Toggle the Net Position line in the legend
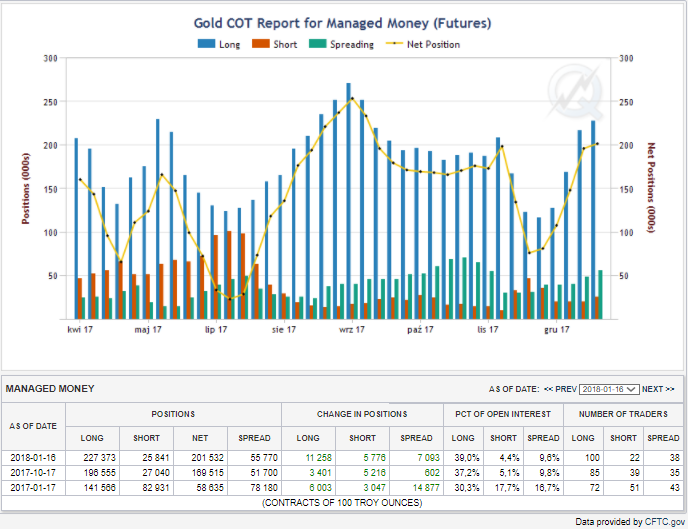The image size is (688, 529). coord(423,44)
